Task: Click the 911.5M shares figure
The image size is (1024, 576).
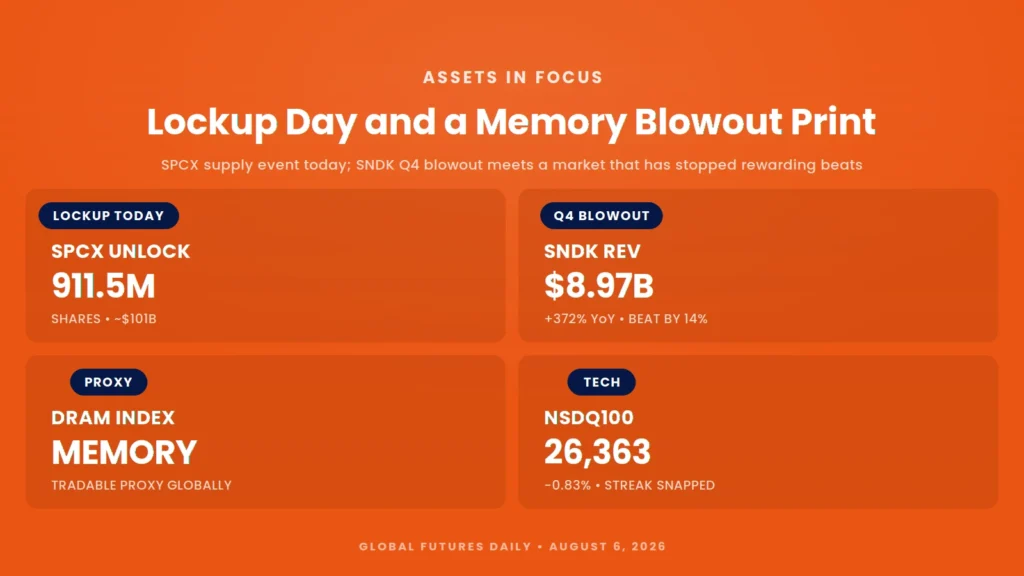Action: tap(103, 286)
